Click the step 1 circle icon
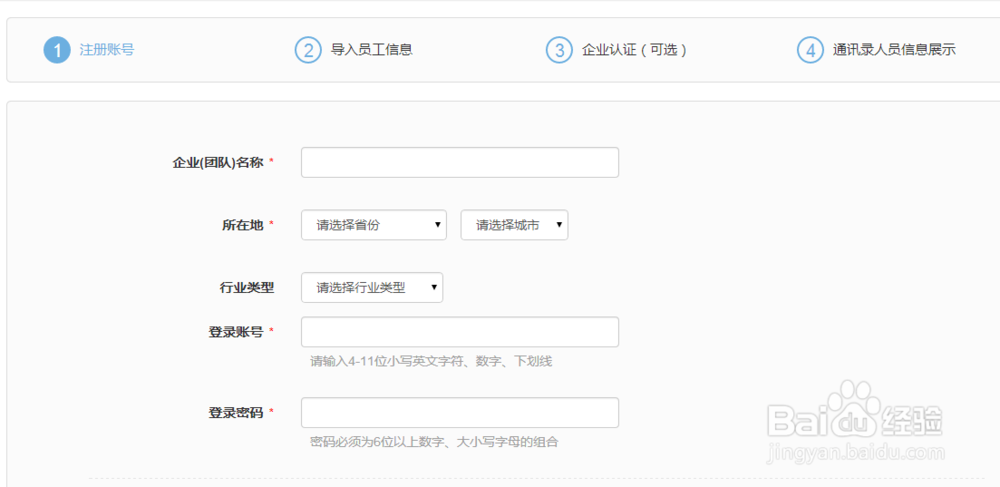This screenshot has width=1000, height=487. coord(57,50)
